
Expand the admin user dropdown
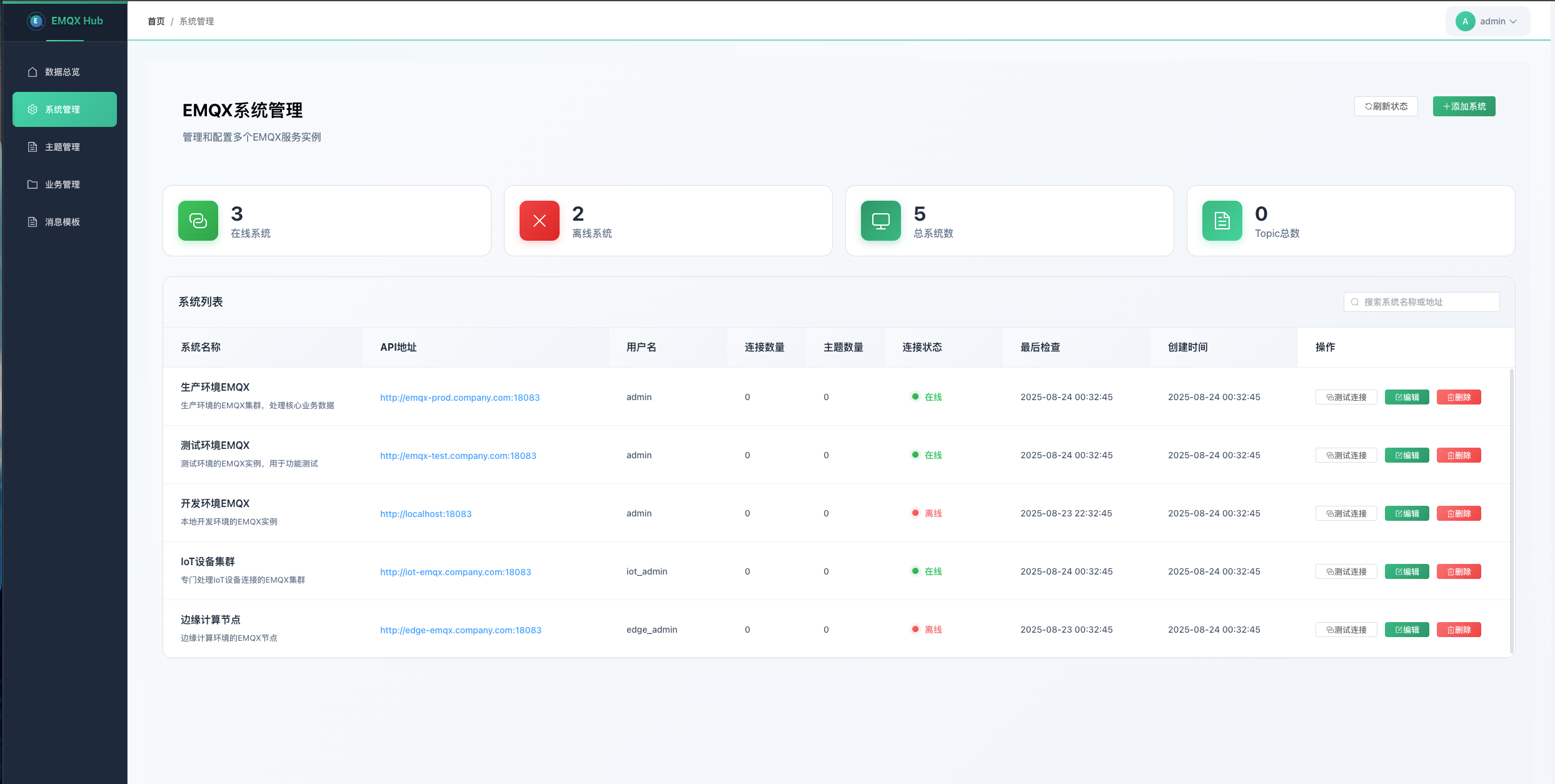pos(1513,21)
